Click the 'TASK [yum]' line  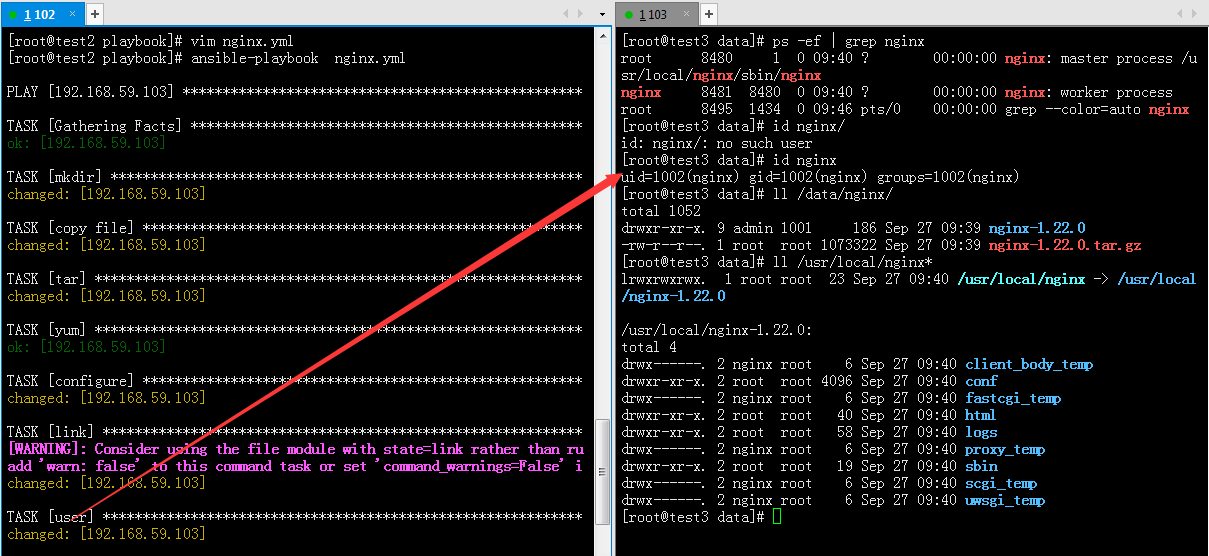[x=294, y=330]
